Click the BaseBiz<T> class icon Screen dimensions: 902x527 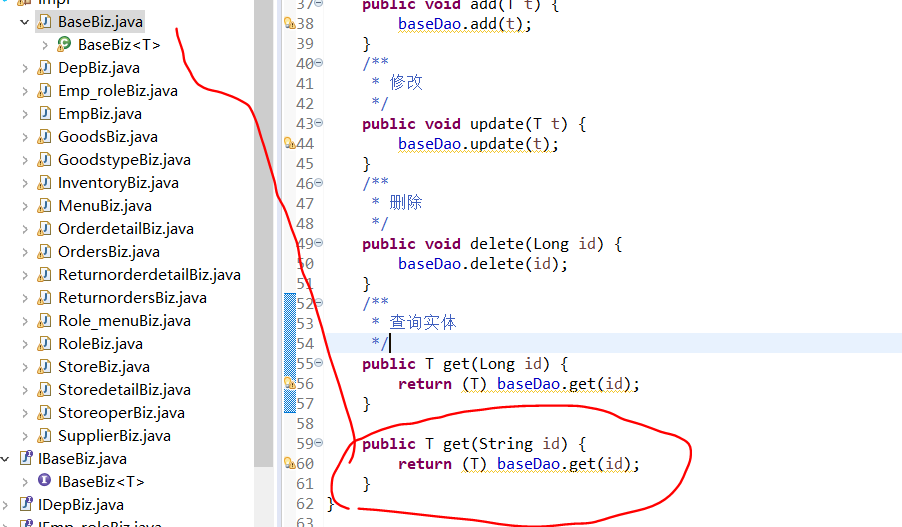[x=64, y=44]
